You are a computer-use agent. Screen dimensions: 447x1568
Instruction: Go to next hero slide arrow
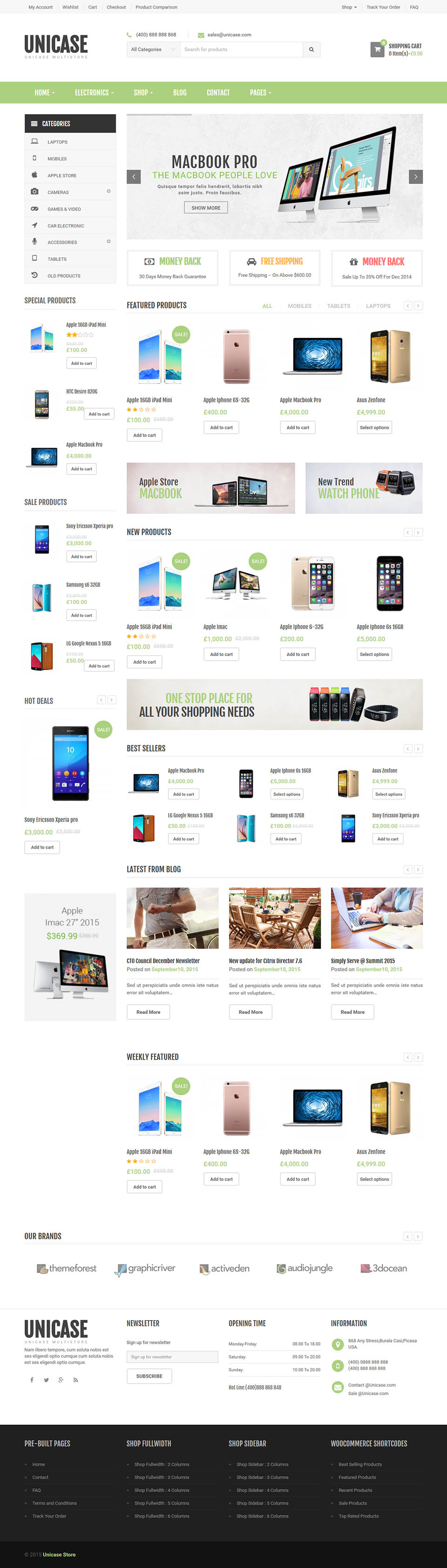[x=415, y=177]
